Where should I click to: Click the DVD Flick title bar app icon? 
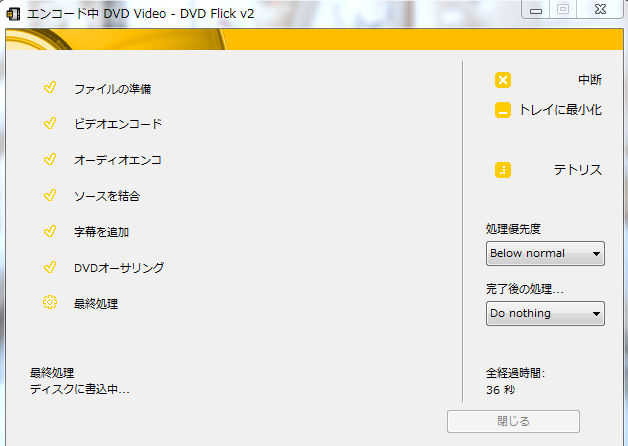pyautogui.click(x=13, y=14)
